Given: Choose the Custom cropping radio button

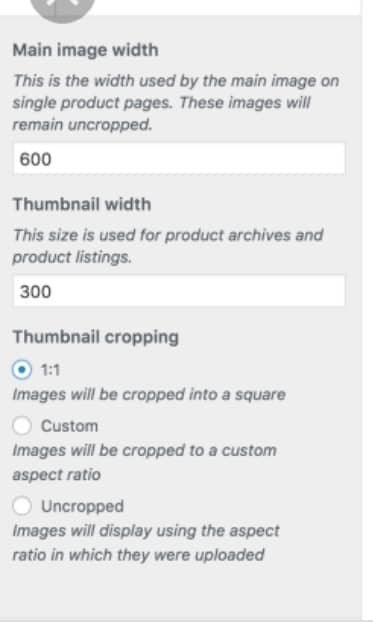Looking at the screenshot, I should click(x=22, y=425).
